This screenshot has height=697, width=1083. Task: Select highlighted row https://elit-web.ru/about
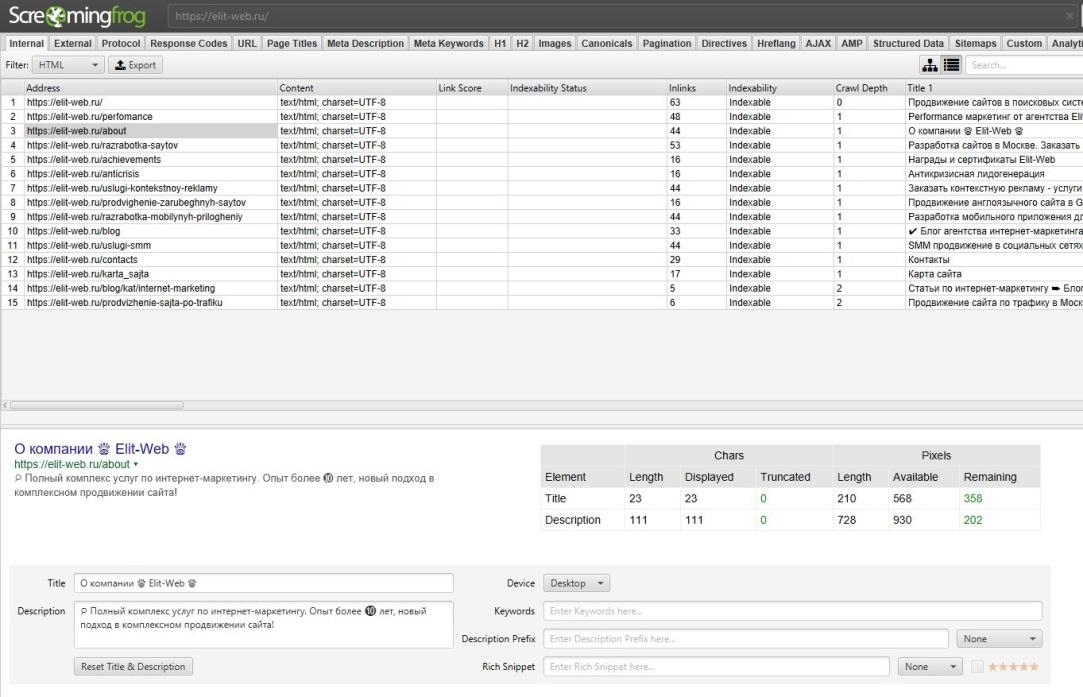(x=542, y=131)
